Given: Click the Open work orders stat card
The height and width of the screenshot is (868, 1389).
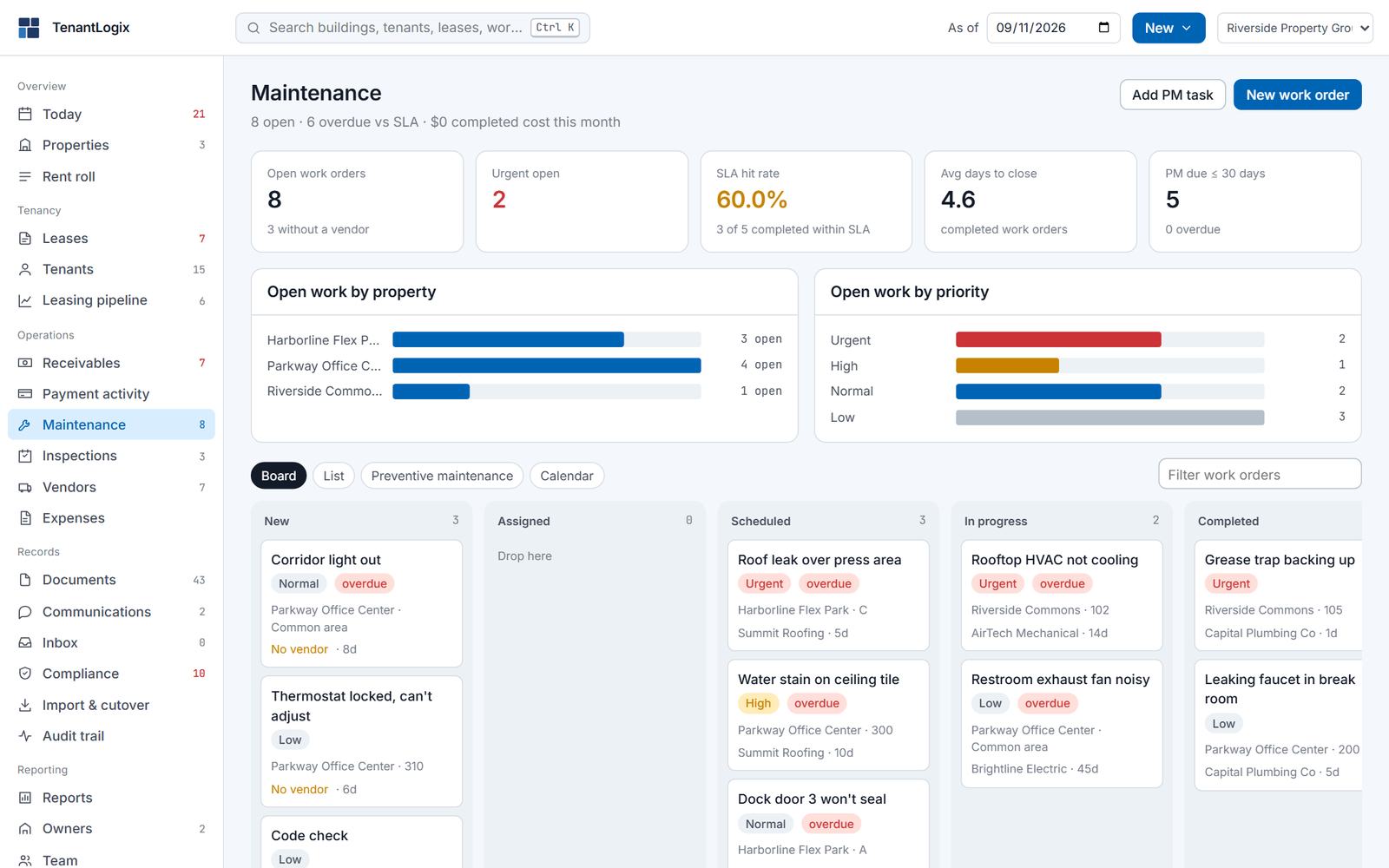Looking at the screenshot, I should tap(357, 201).
